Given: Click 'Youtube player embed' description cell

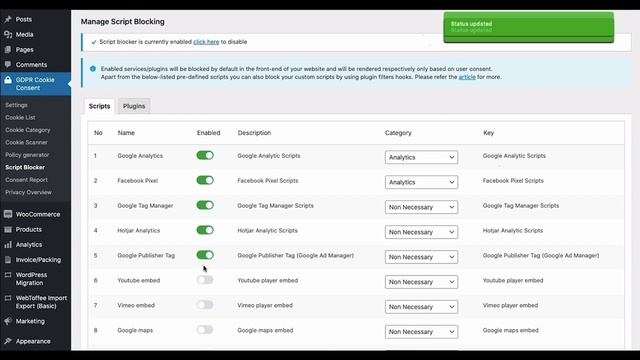Looking at the screenshot, I should pos(268,280).
